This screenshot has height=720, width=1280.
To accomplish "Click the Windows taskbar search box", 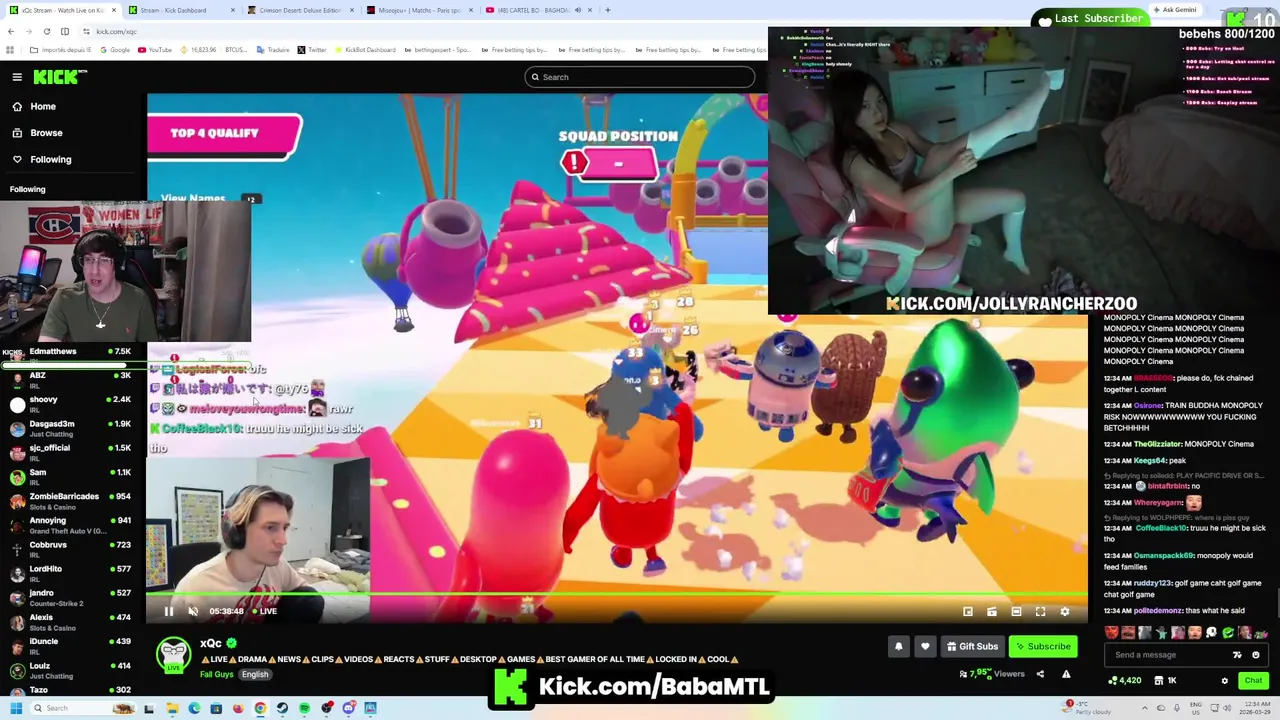I will pos(83,708).
